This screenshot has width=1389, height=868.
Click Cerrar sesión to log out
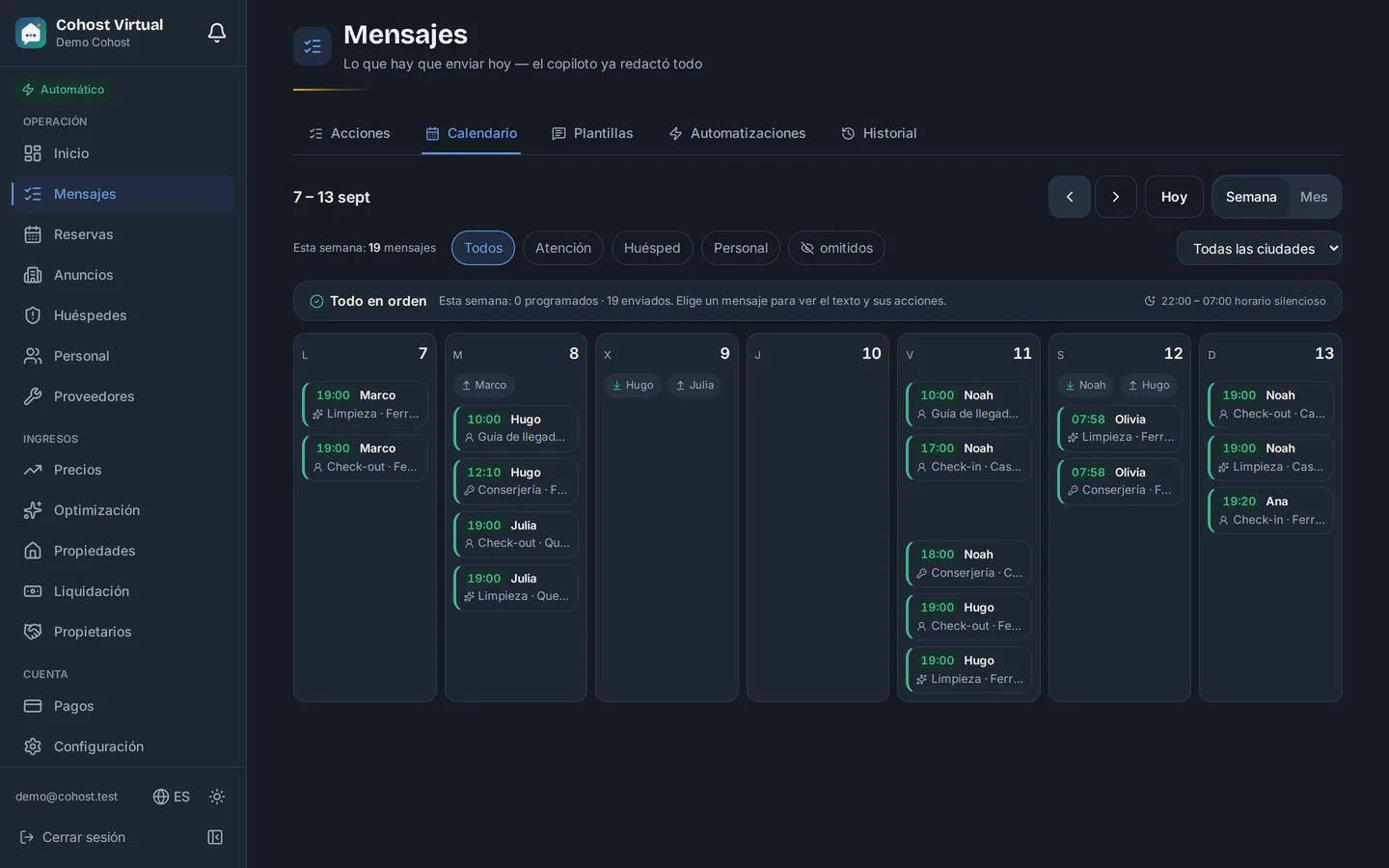72,837
